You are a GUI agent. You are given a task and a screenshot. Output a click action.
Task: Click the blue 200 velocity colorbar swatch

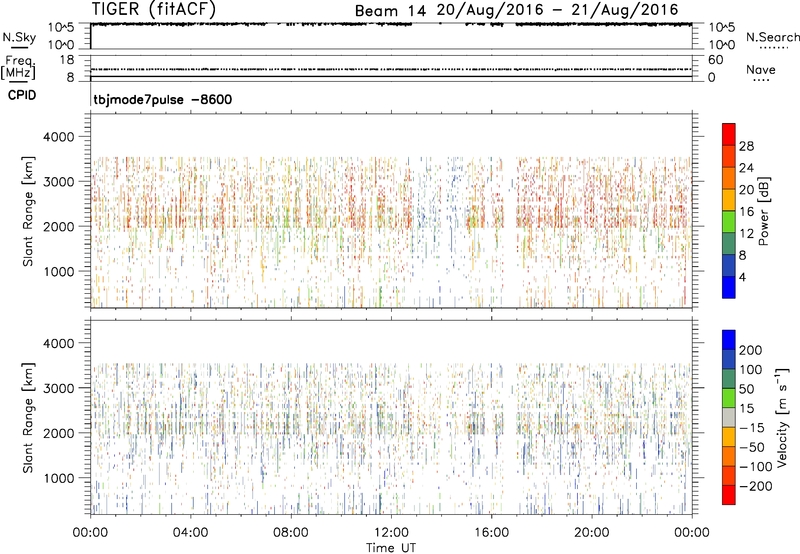(x=729, y=340)
